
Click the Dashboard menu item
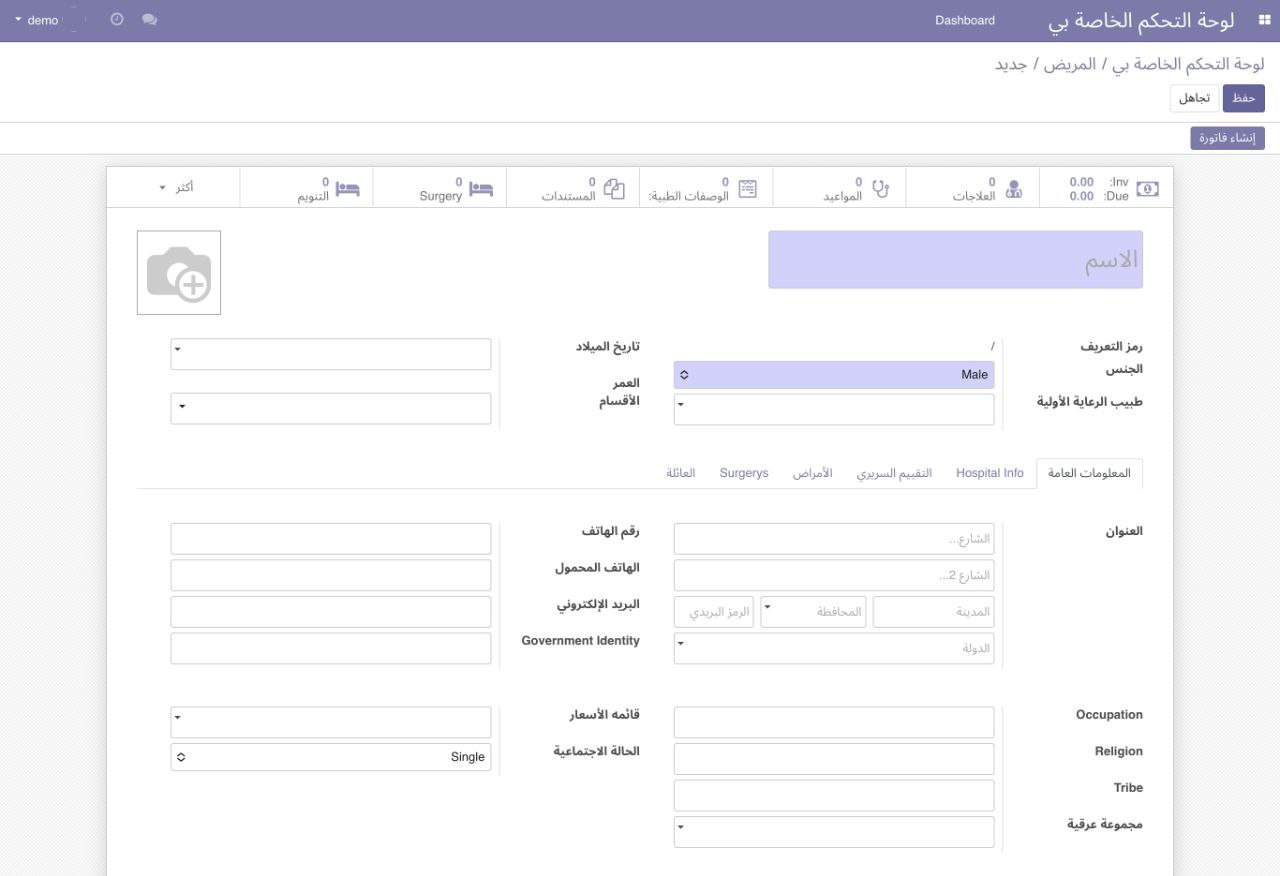point(965,20)
